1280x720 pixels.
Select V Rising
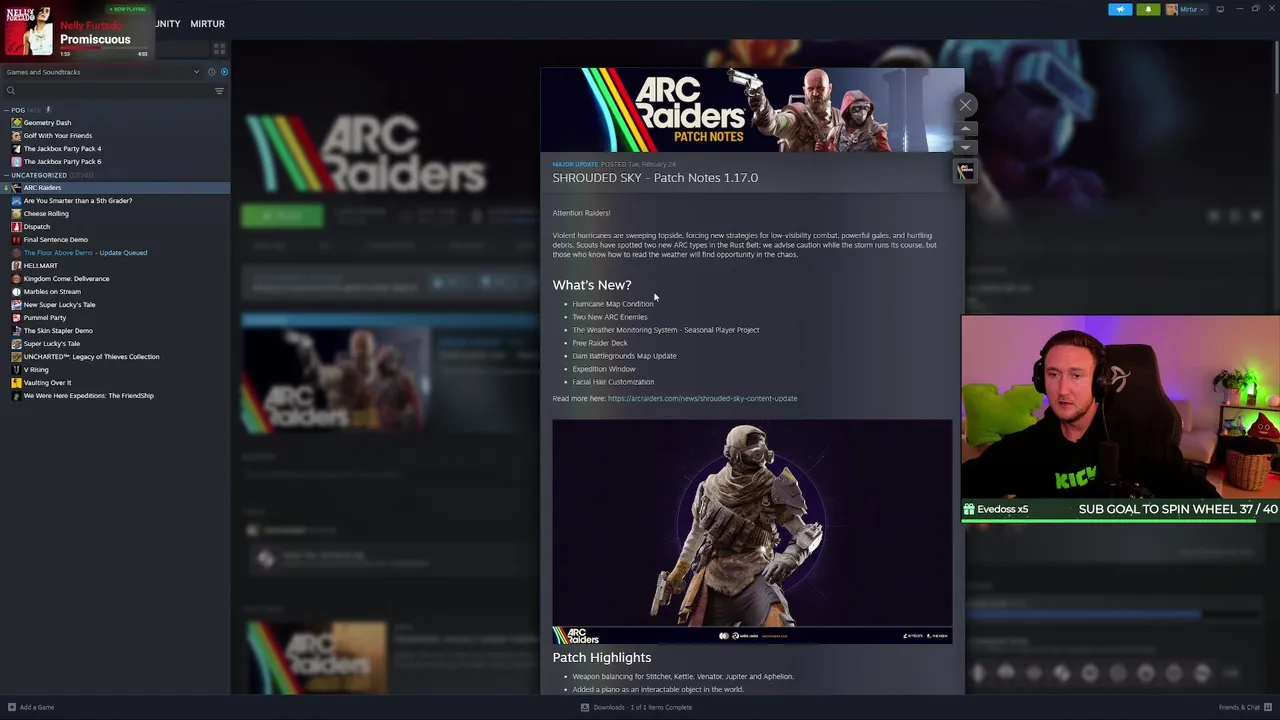click(36, 370)
